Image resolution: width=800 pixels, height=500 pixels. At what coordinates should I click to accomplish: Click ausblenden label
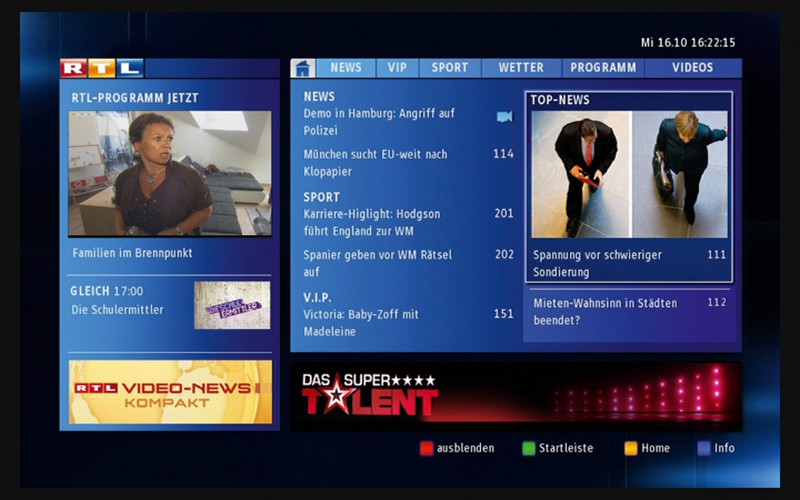(465, 448)
